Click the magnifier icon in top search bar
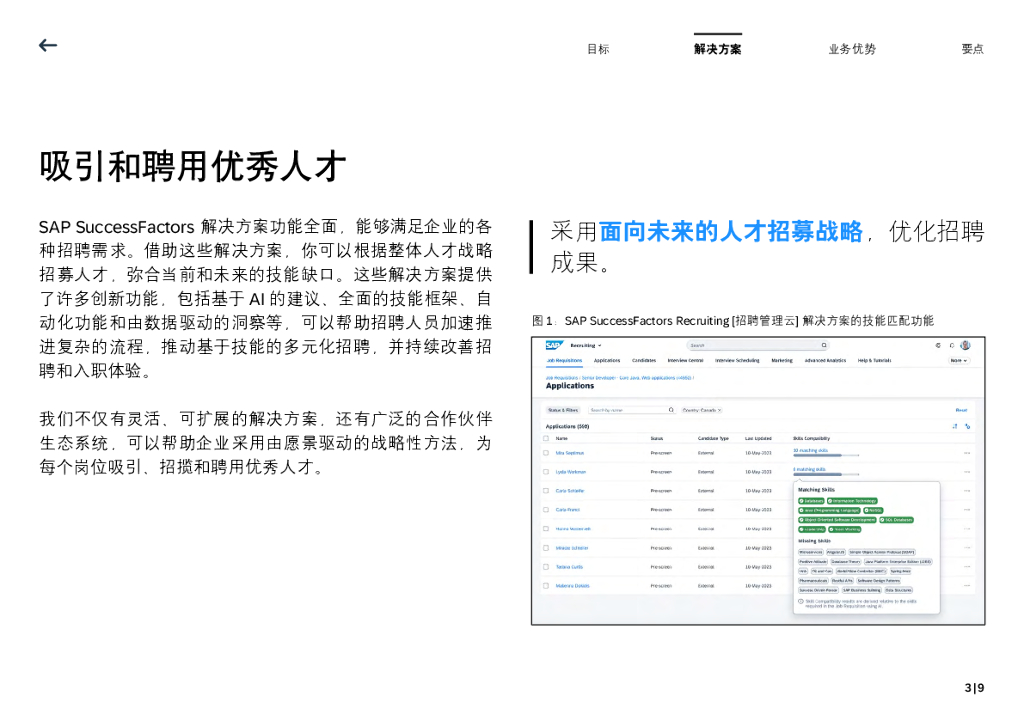This screenshot has height=721, width=1024. click(823, 345)
